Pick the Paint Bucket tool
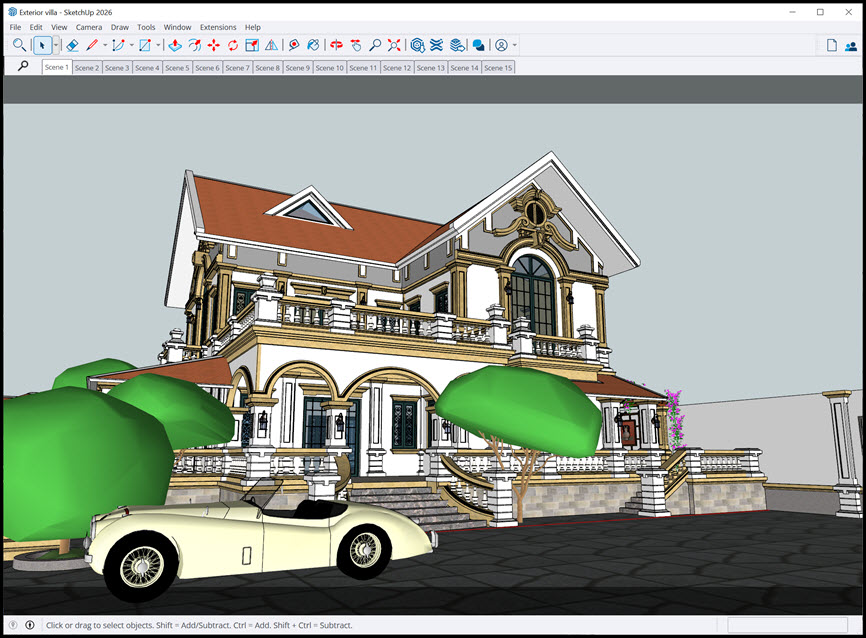866x638 pixels. pyautogui.click(x=313, y=45)
